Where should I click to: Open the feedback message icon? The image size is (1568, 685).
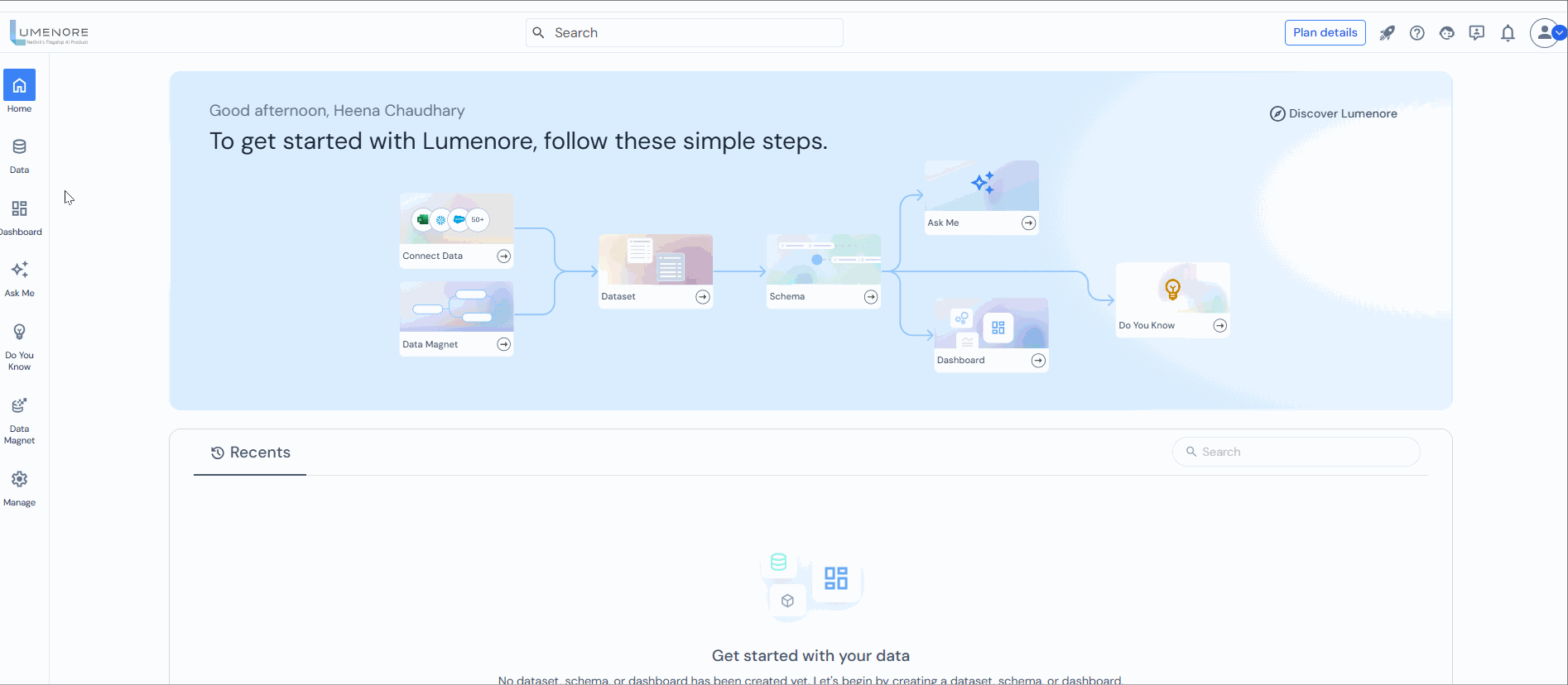click(x=1477, y=33)
